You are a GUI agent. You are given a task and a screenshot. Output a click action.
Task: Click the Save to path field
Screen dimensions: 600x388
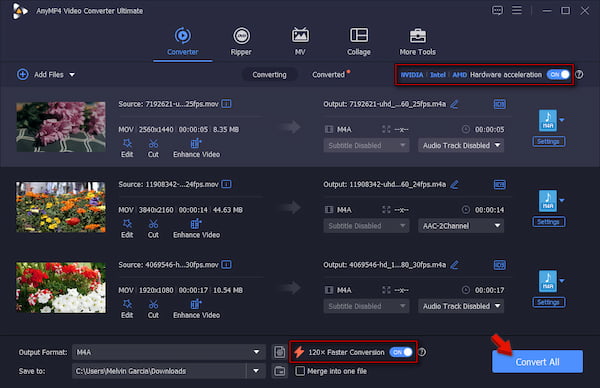tap(159, 371)
